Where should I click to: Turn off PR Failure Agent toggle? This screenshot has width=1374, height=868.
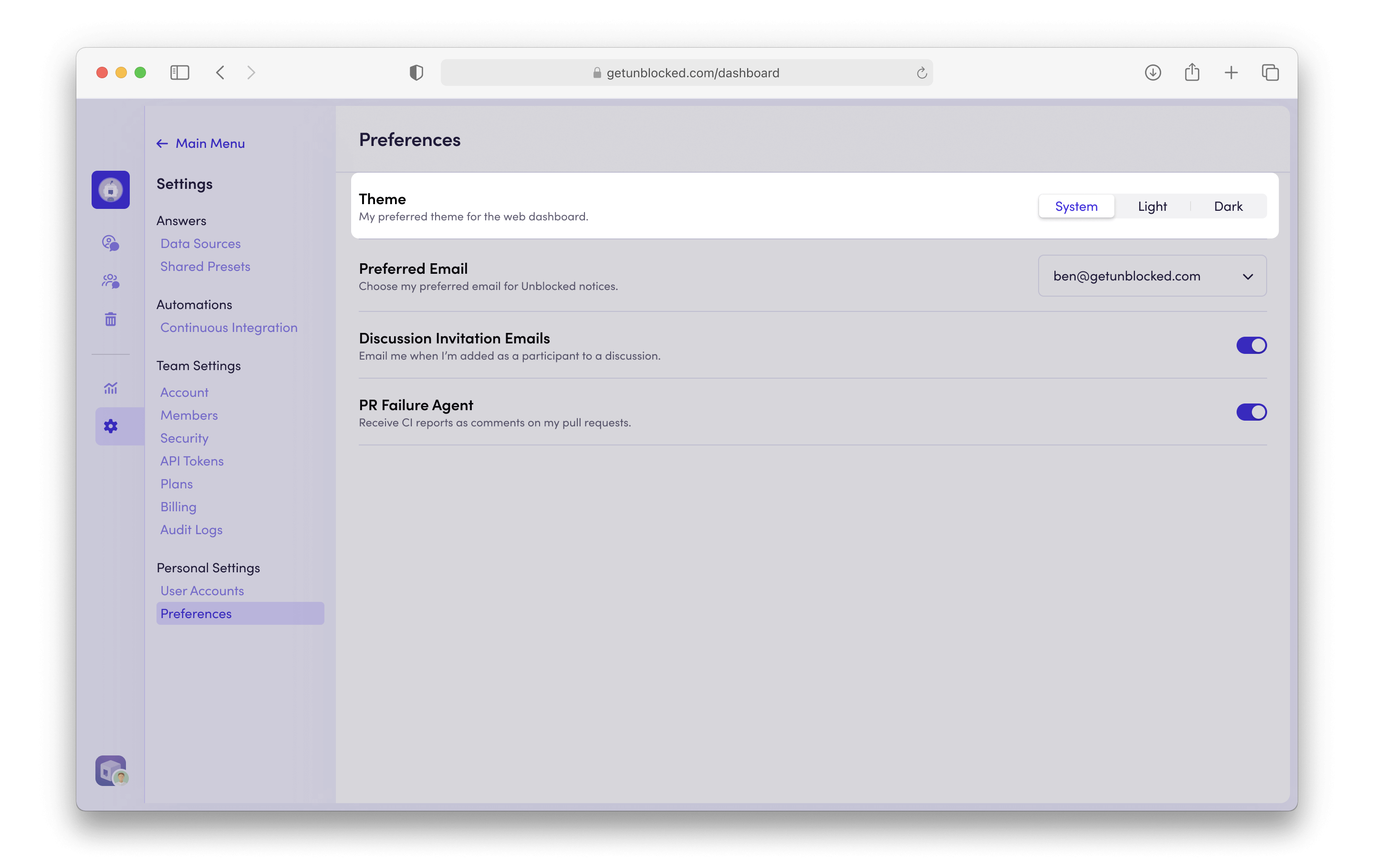pos(1251,412)
